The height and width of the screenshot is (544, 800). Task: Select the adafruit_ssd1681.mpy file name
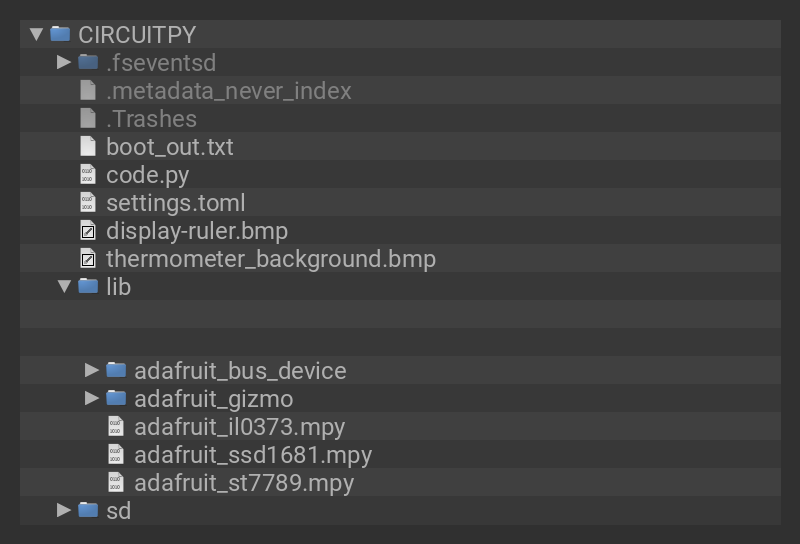(x=253, y=454)
